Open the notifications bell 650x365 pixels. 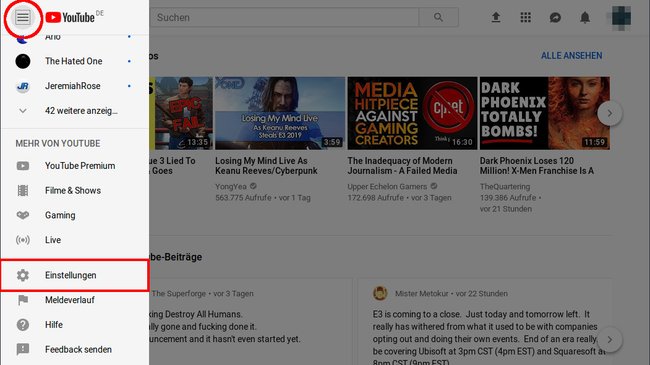click(x=585, y=17)
